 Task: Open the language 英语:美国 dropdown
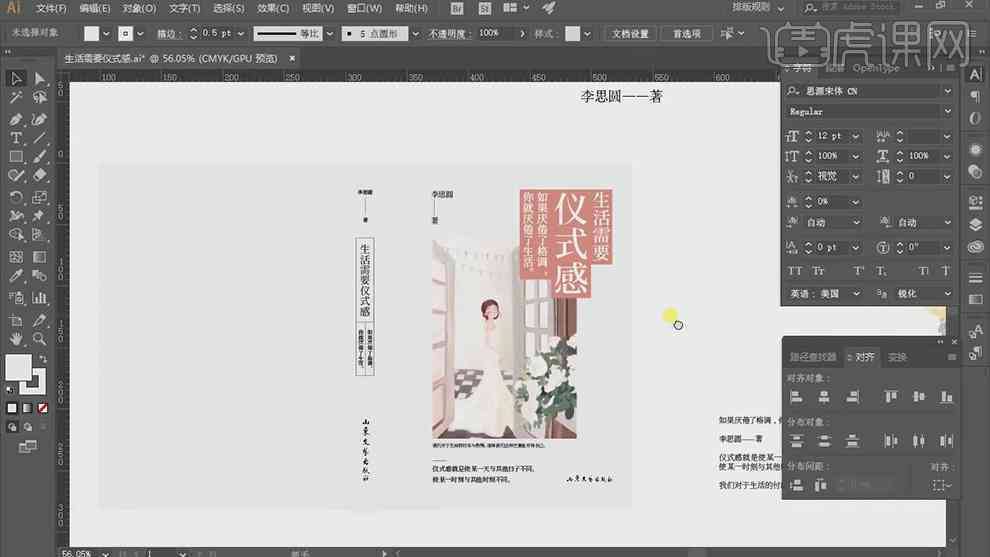click(856, 294)
